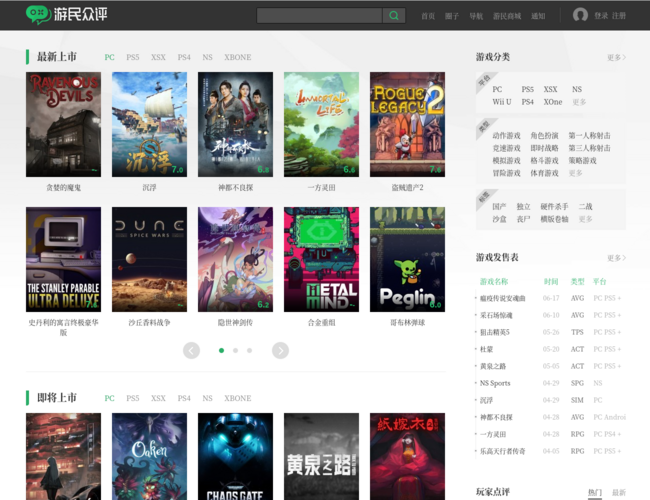Select XBONE tab under 最新上市
Viewport: 650px width, 500px height.
pos(238,57)
